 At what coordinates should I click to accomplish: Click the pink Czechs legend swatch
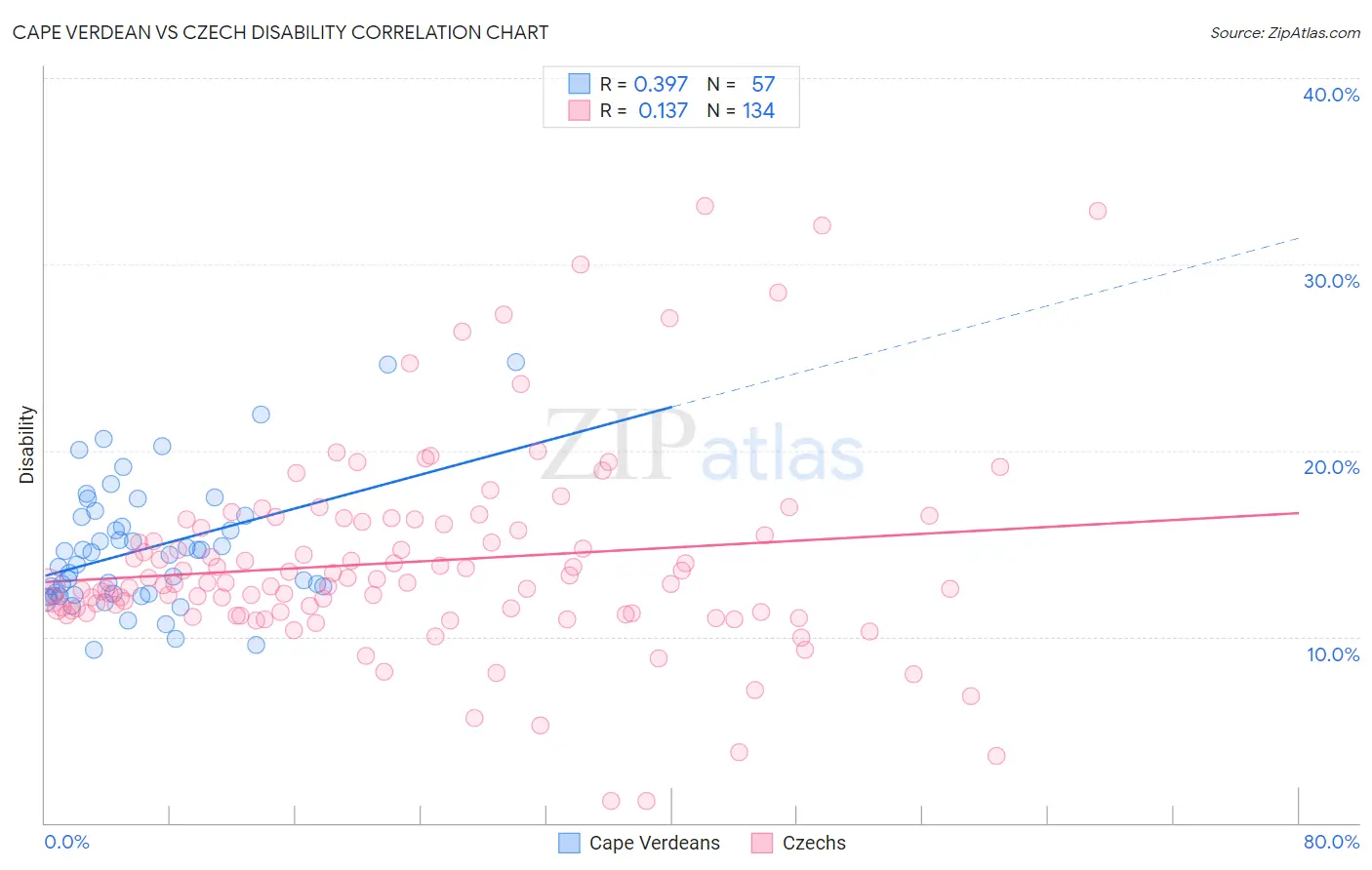click(762, 843)
